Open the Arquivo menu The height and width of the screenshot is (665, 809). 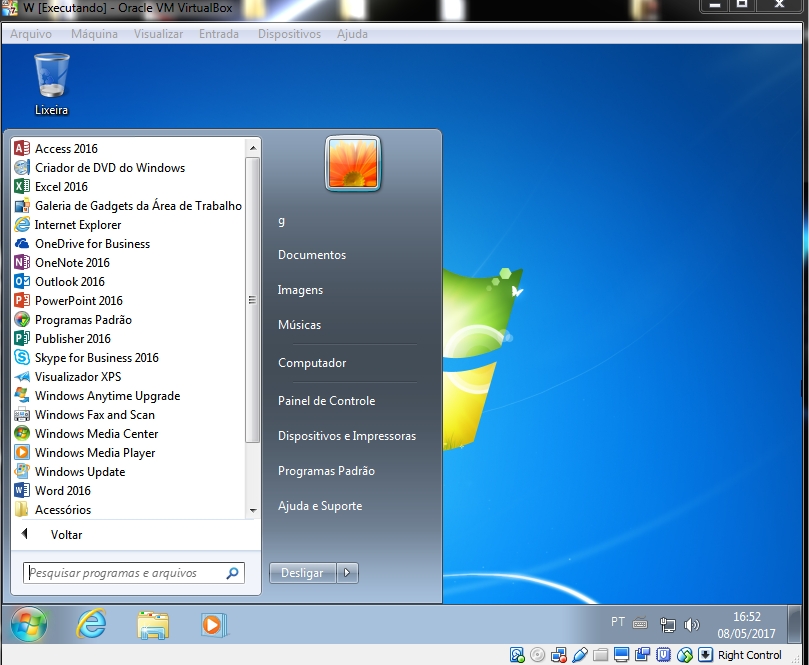pos(31,34)
